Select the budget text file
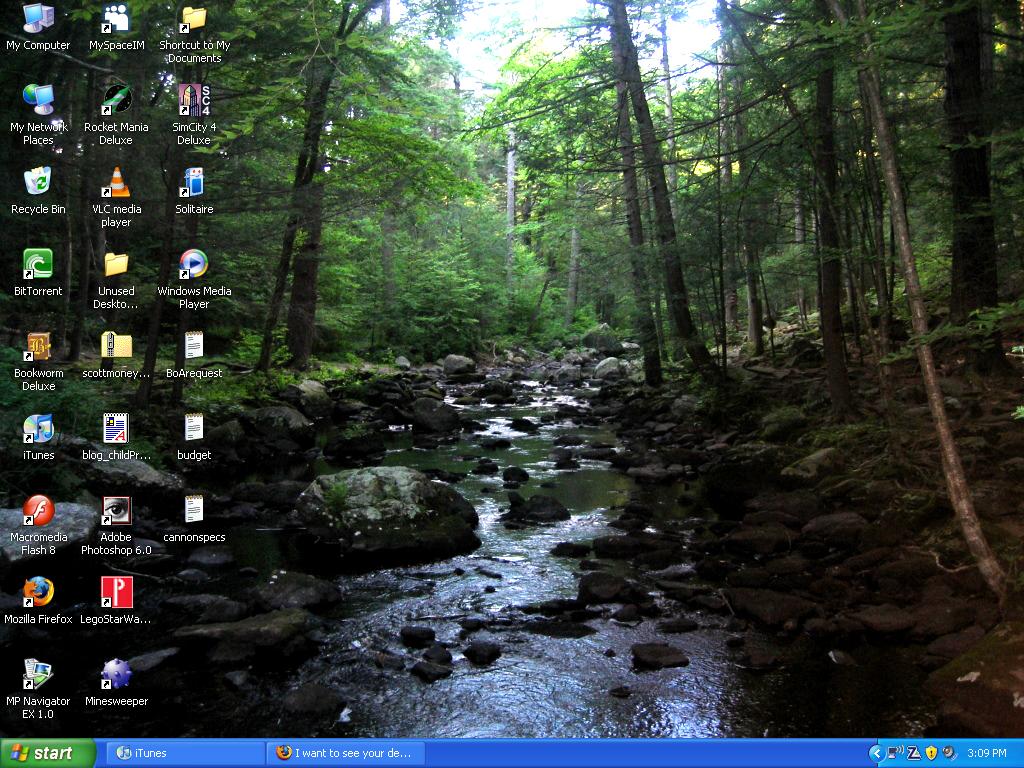 194,429
